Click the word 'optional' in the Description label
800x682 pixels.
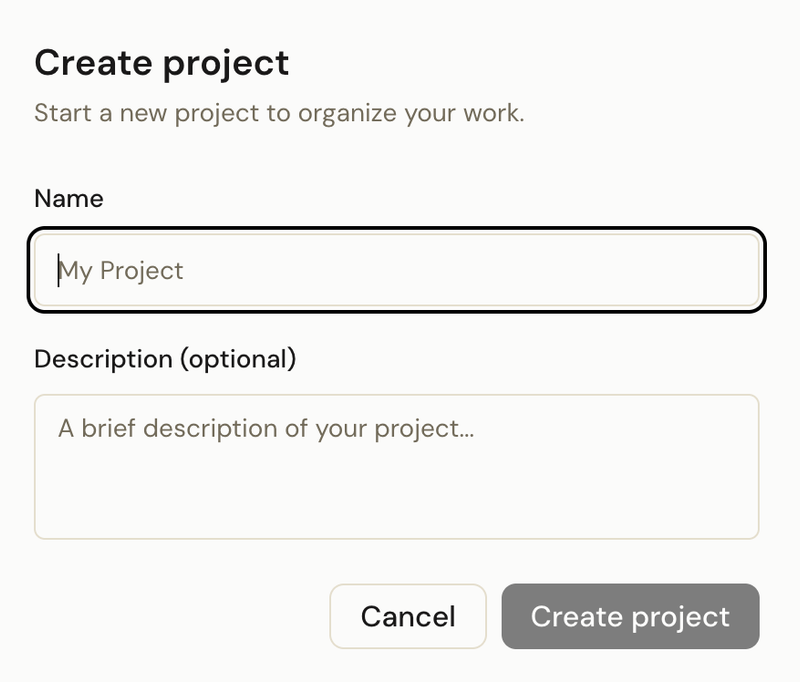tap(237, 358)
